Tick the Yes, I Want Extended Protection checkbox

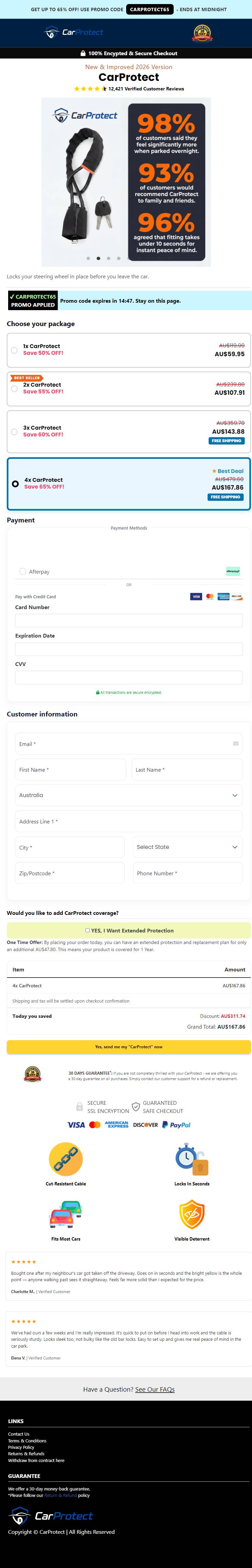(87, 930)
